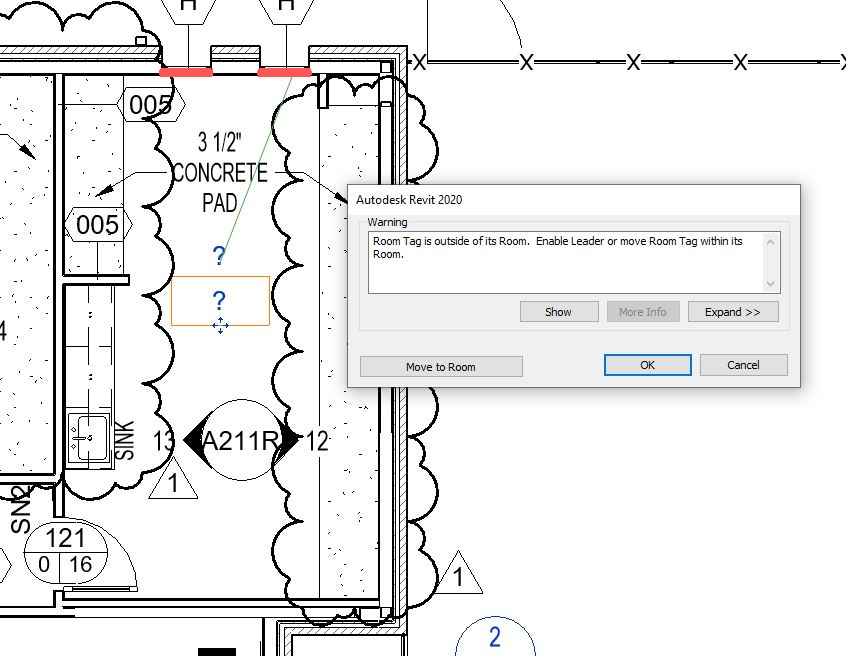Select the green leader line from the tag

pyautogui.click(x=256, y=170)
